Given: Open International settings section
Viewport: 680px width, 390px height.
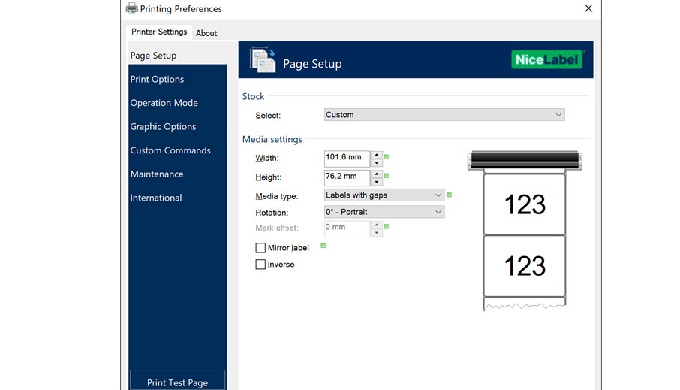Looking at the screenshot, I should point(177,198).
